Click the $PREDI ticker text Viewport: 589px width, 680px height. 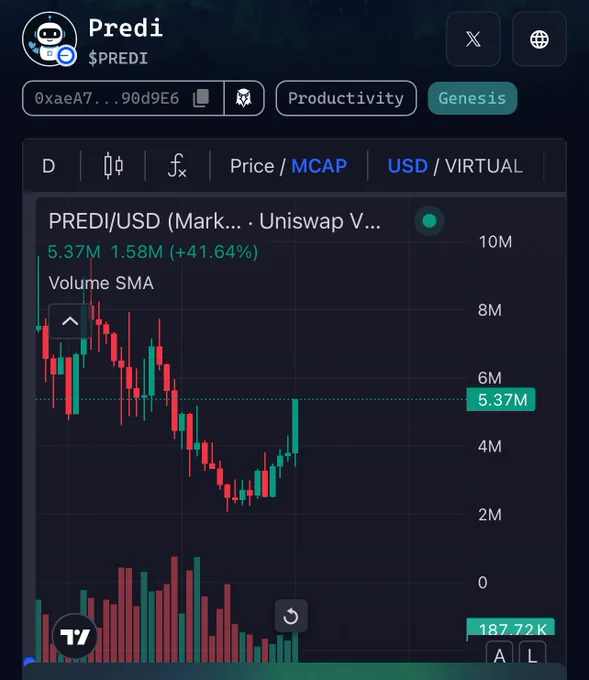tap(118, 58)
